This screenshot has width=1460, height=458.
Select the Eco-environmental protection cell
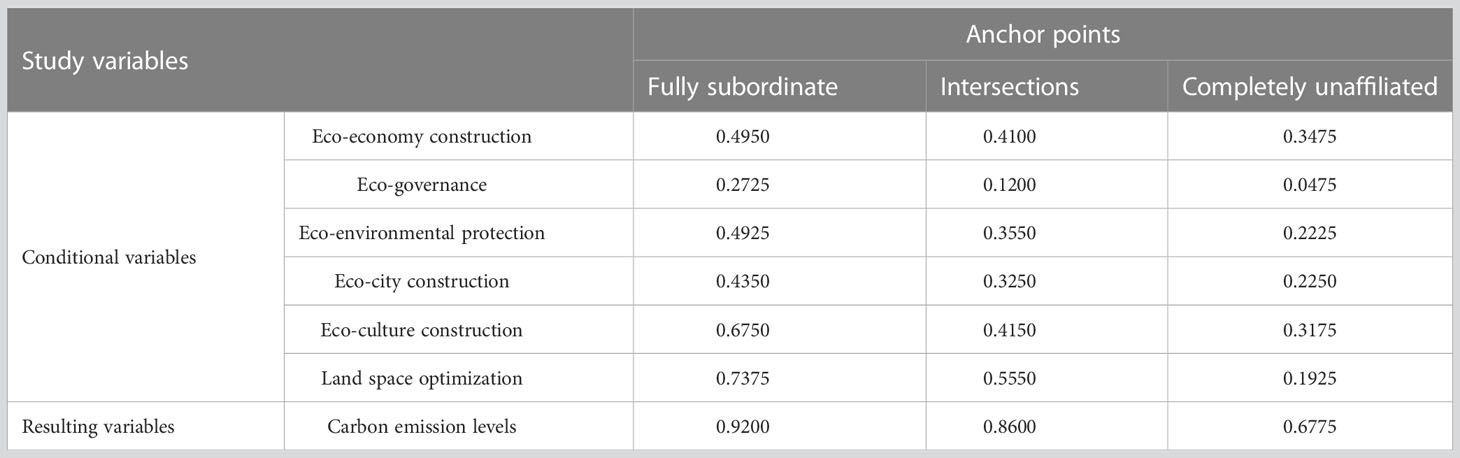[422, 233]
